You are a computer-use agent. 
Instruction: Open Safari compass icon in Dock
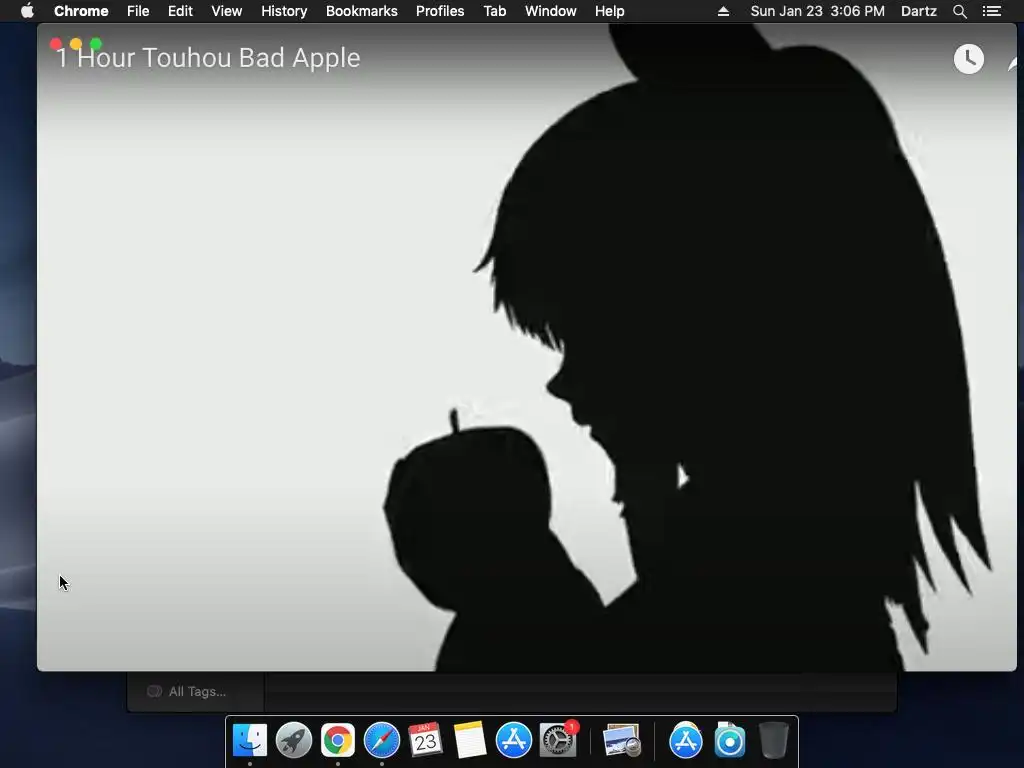coord(381,741)
